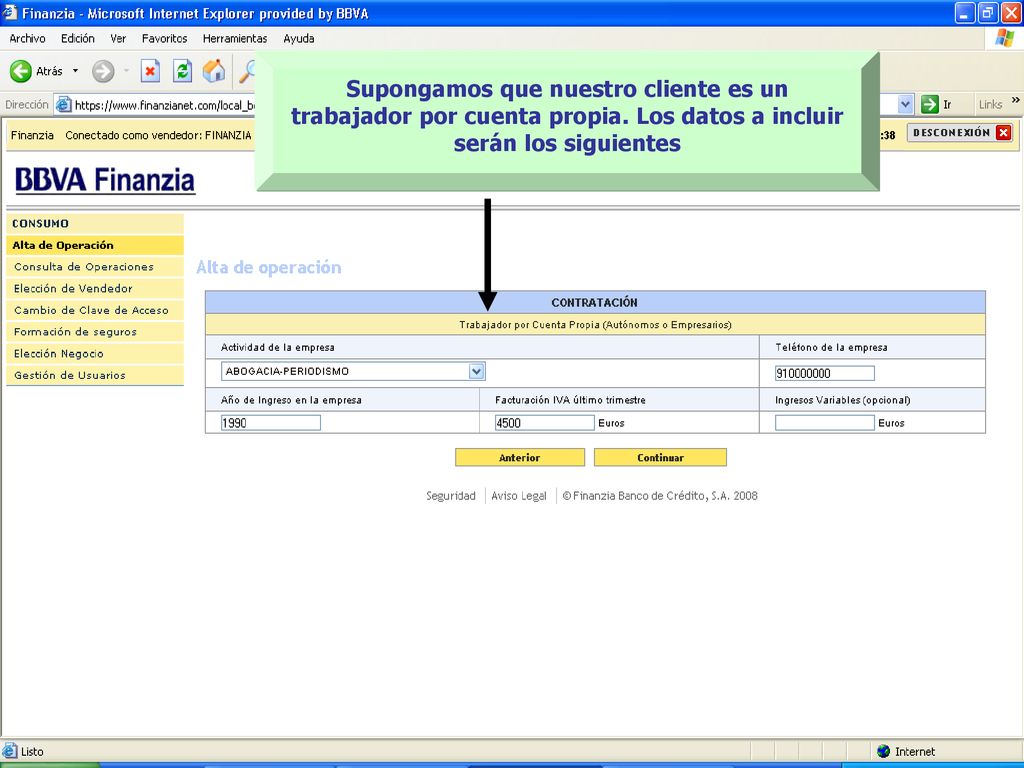Screen dimensions: 1024x768
Task: Click the IE icon in title bar
Action: tap(10, 13)
